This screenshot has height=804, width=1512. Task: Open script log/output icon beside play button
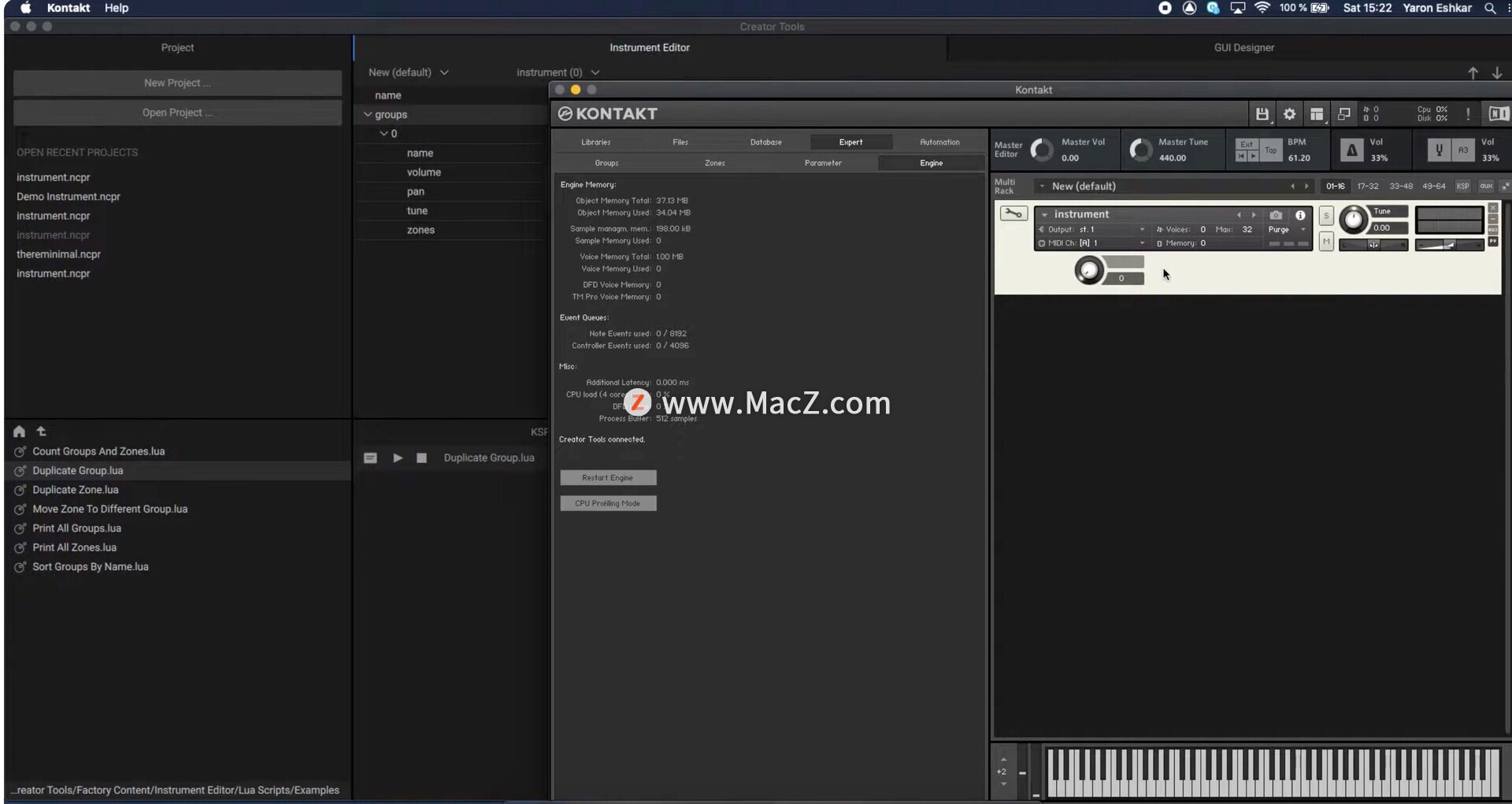click(370, 458)
